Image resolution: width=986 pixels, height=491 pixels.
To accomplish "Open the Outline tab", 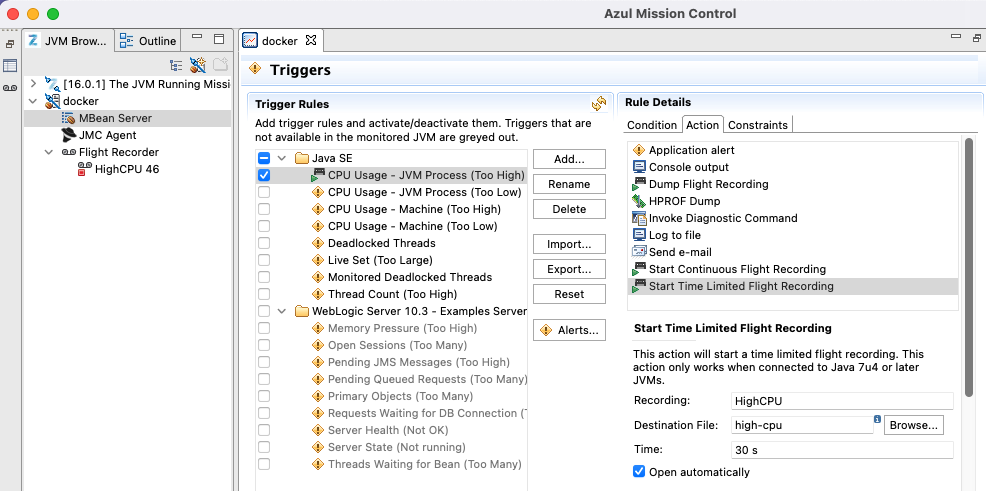I will [x=148, y=41].
